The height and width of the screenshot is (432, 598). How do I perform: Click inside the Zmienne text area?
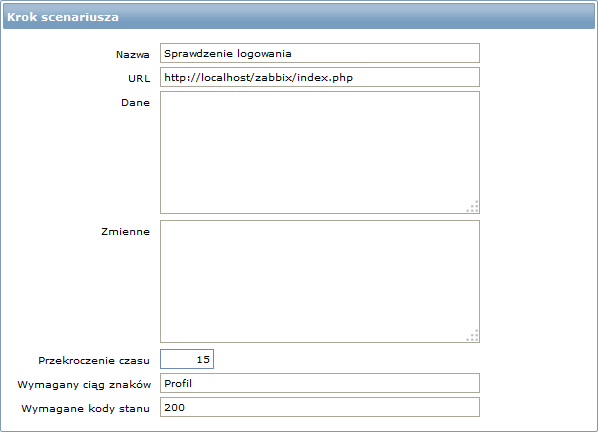320,281
